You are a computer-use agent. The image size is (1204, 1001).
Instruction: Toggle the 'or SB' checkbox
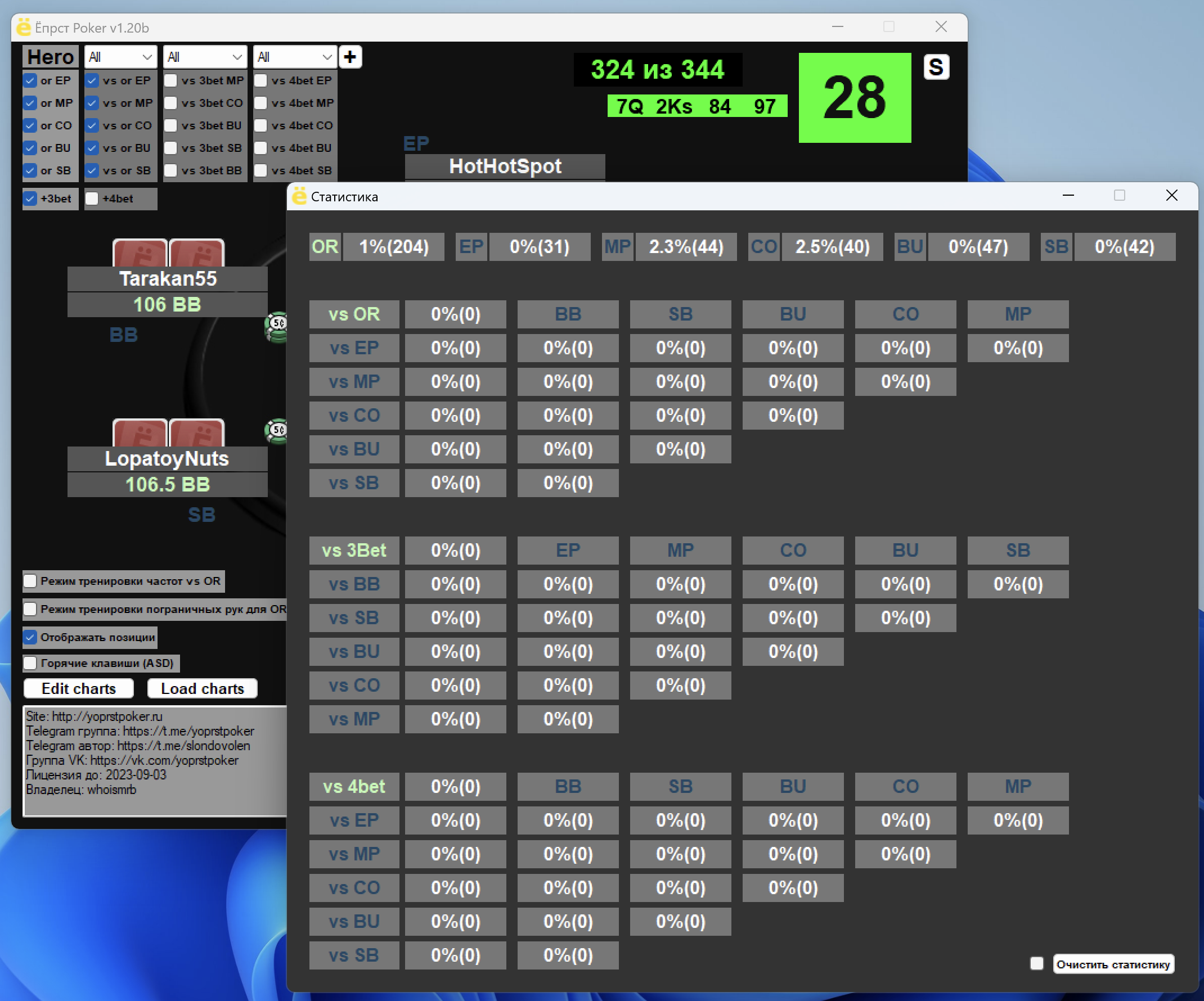pos(30,170)
